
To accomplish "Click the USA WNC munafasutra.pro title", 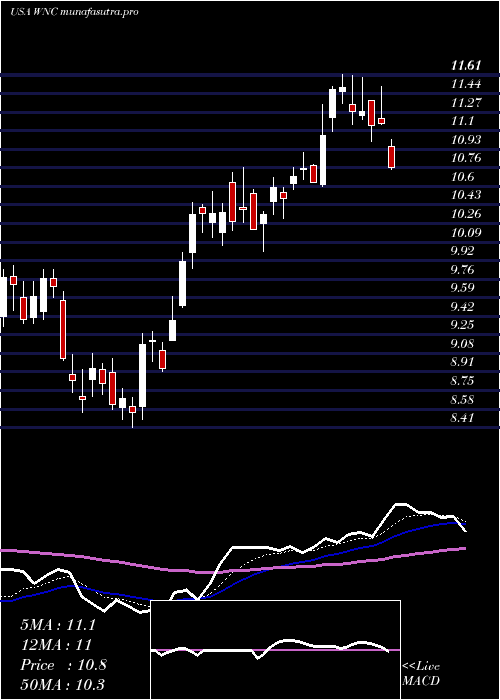I will point(74,12).
